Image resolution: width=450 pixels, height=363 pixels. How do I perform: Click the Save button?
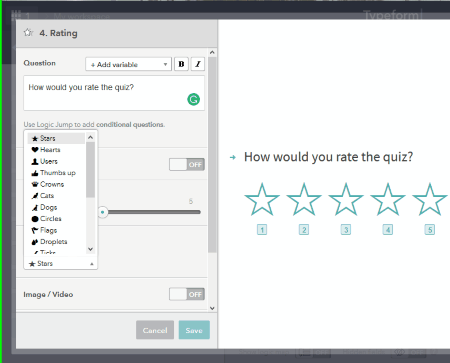tap(194, 330)
